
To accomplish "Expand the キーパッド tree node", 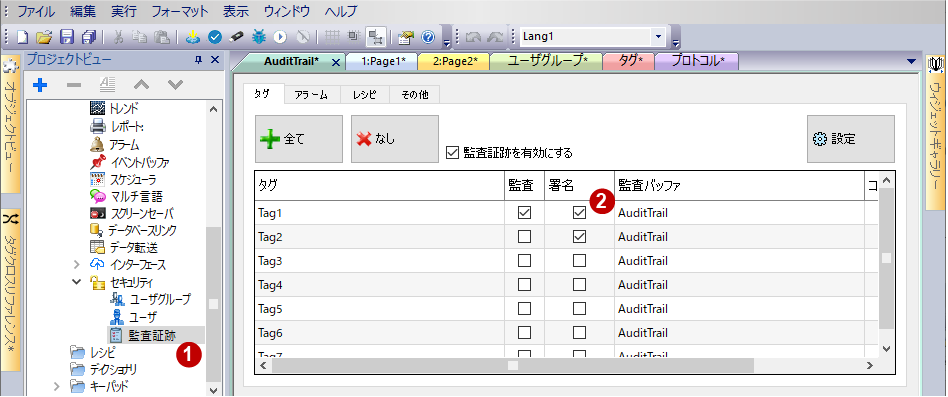I will point(57,386).
